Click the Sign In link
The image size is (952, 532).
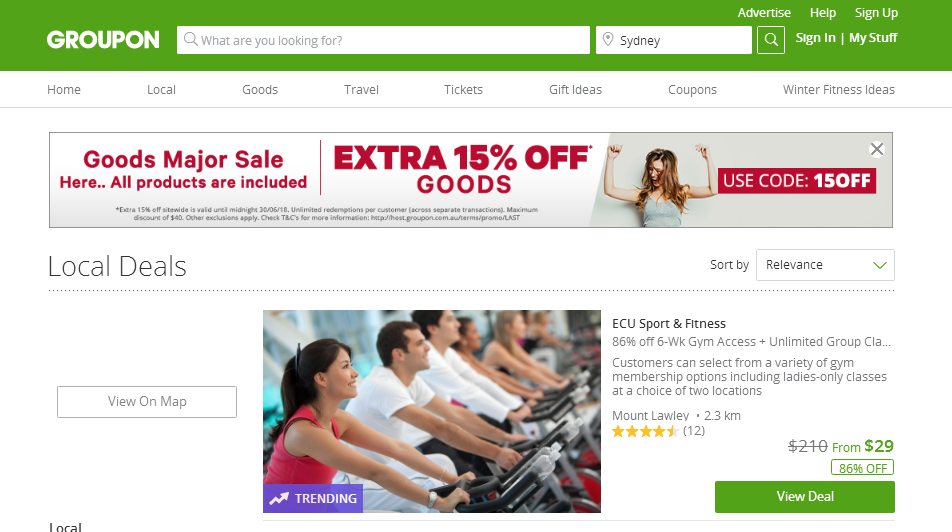pos(815,38)
